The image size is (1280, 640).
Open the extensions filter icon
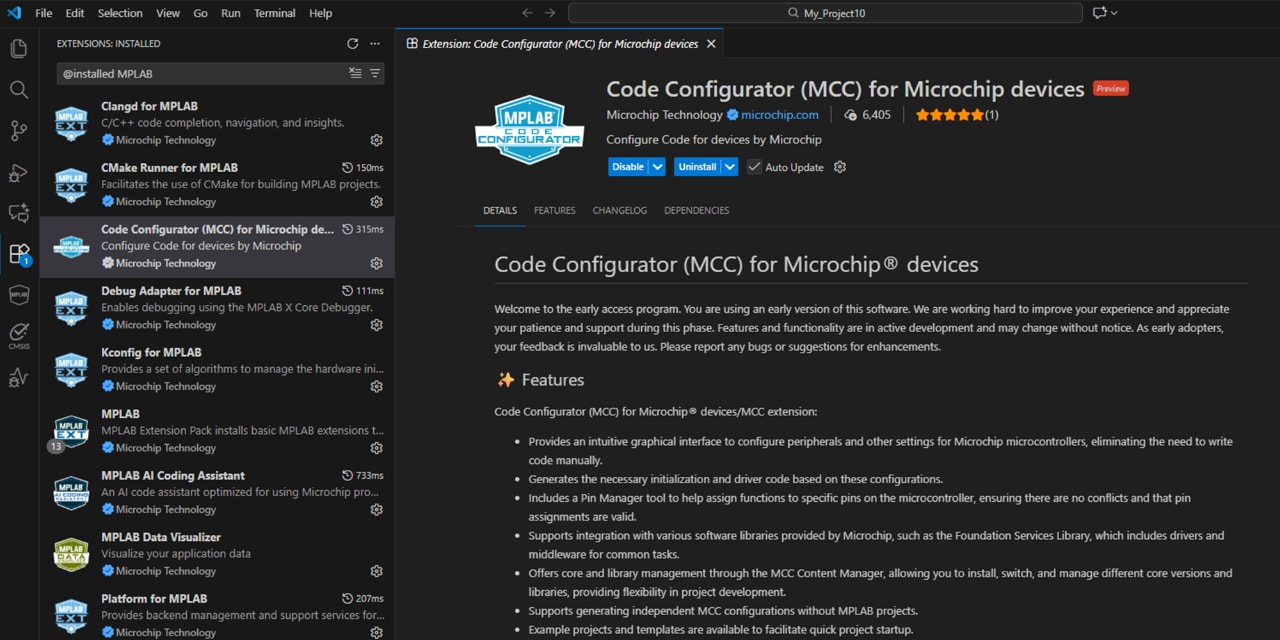(x=375, y=74)
